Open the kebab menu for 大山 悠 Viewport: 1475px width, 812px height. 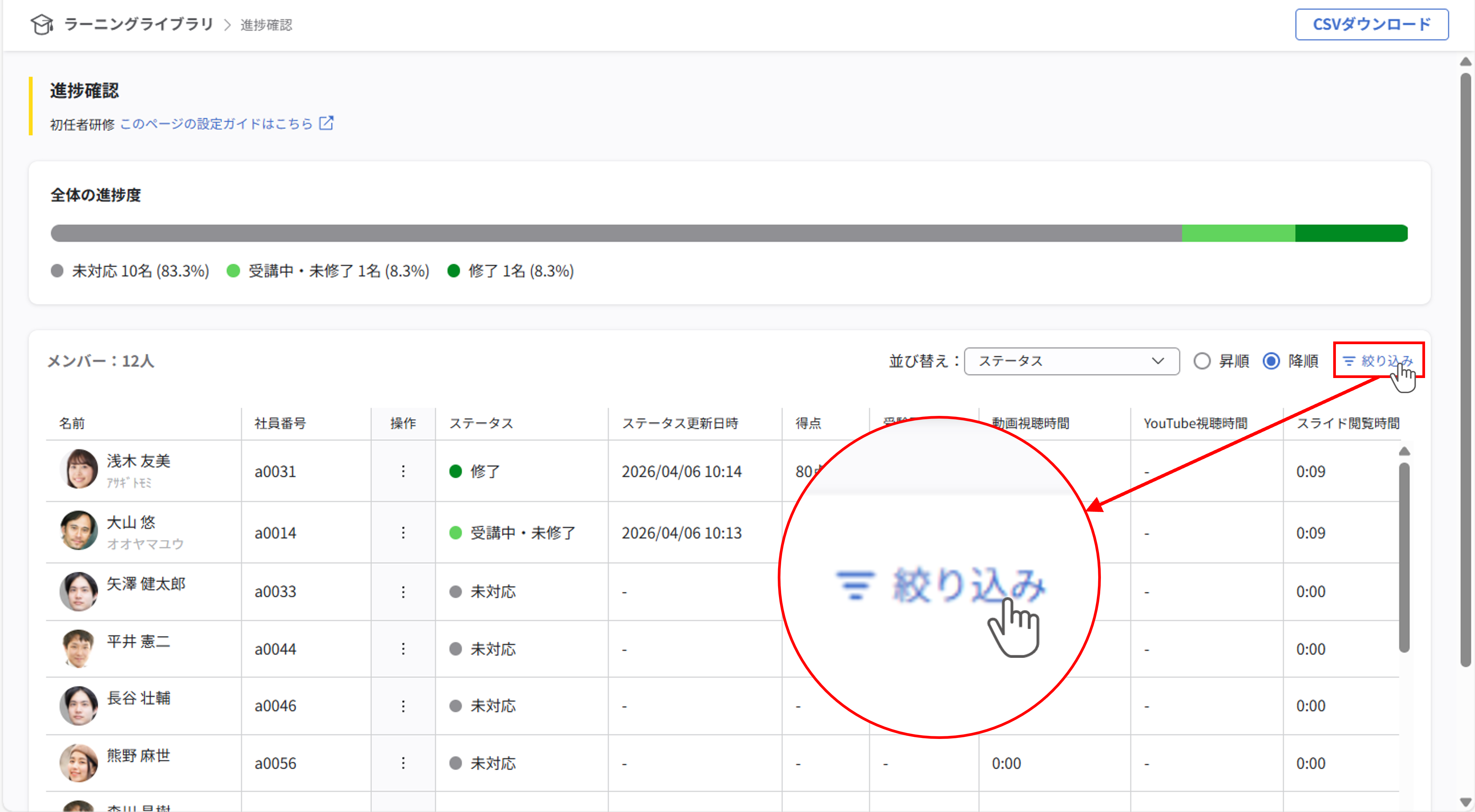[x=403, y=532]
